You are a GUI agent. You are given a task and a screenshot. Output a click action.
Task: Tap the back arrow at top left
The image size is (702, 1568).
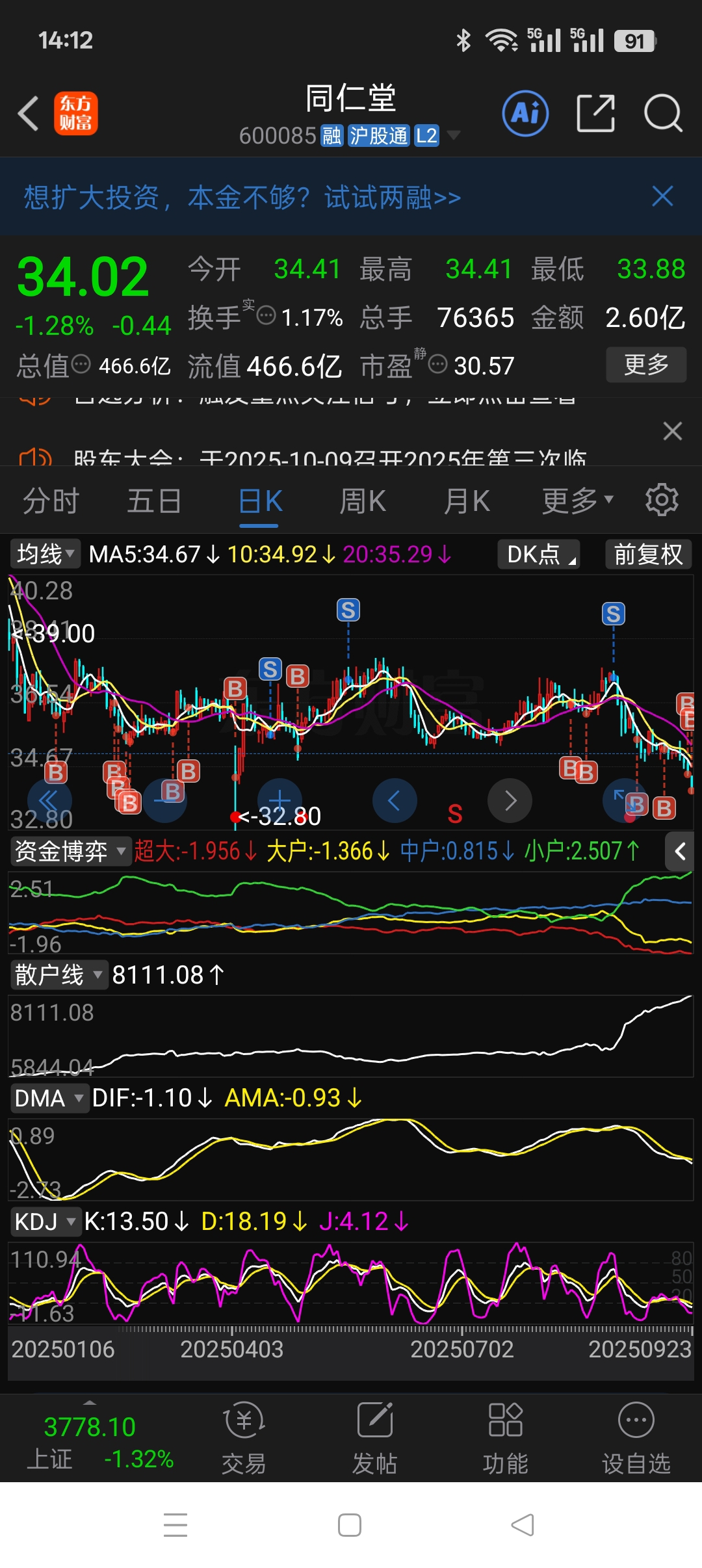tap(29, 114)
